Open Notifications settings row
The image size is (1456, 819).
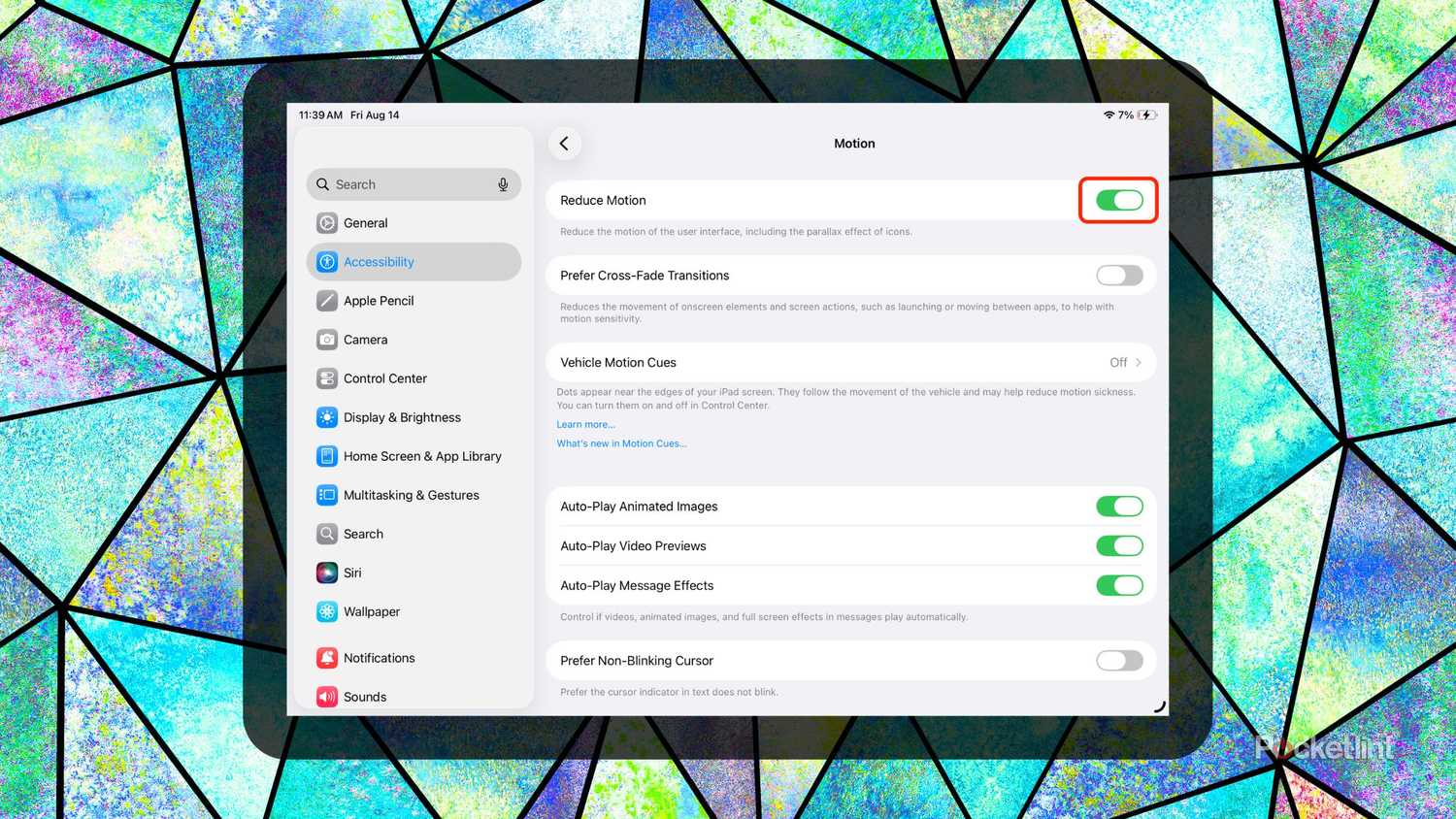click(x=414, y=658)
